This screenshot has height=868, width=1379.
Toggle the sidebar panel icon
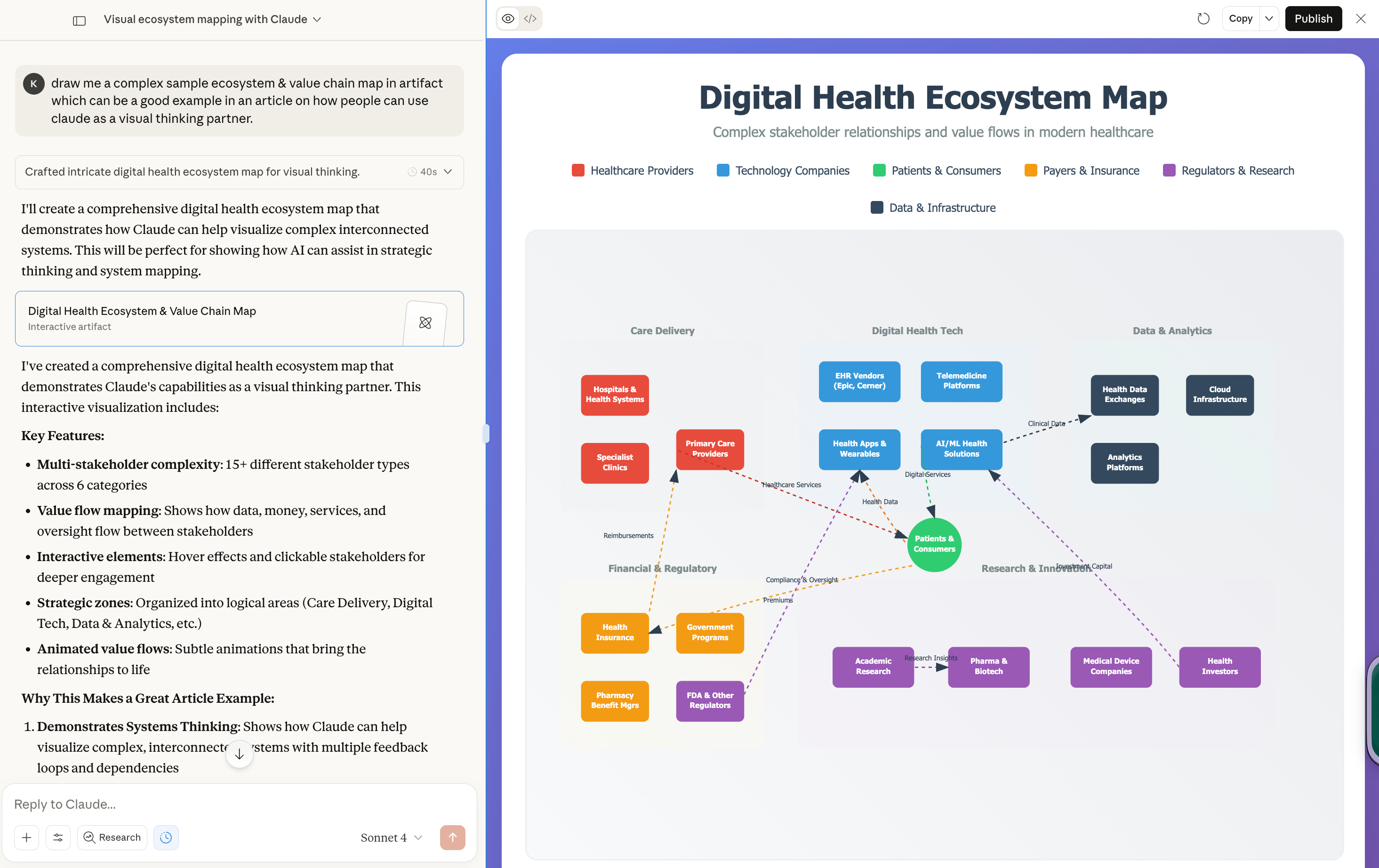[79, 20]
